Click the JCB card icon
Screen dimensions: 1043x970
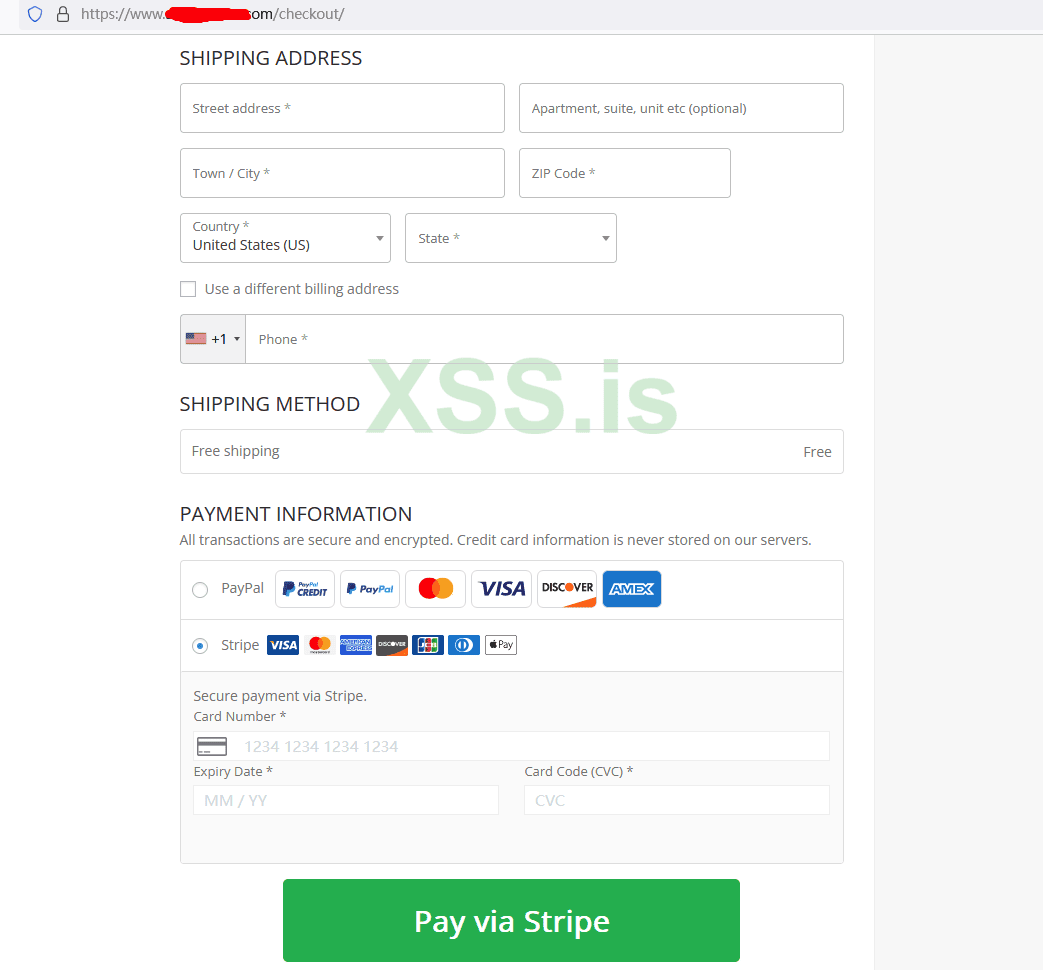pyautogui.click(x=428, y=645)
